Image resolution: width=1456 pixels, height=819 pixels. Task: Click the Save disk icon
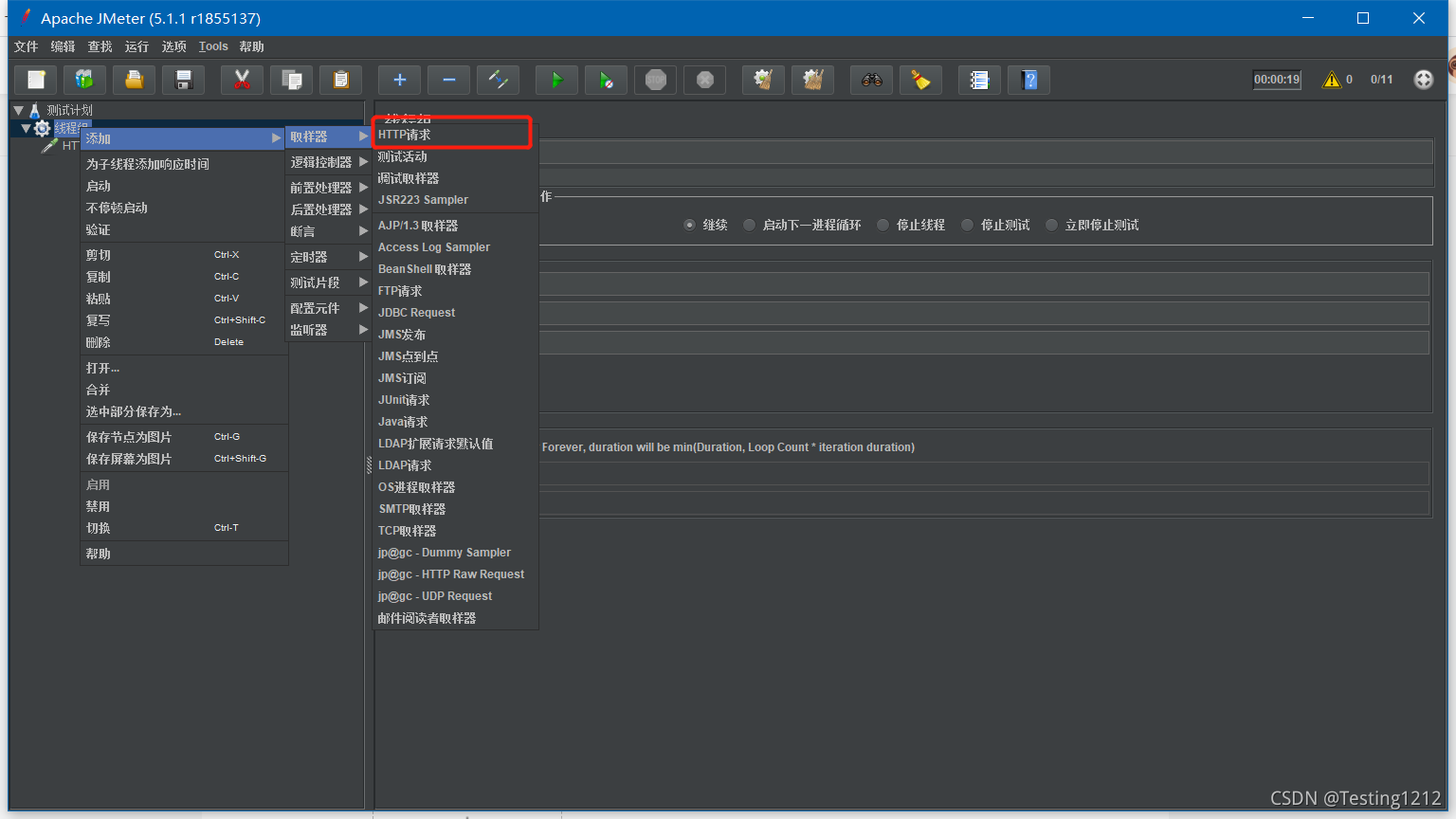184,80
